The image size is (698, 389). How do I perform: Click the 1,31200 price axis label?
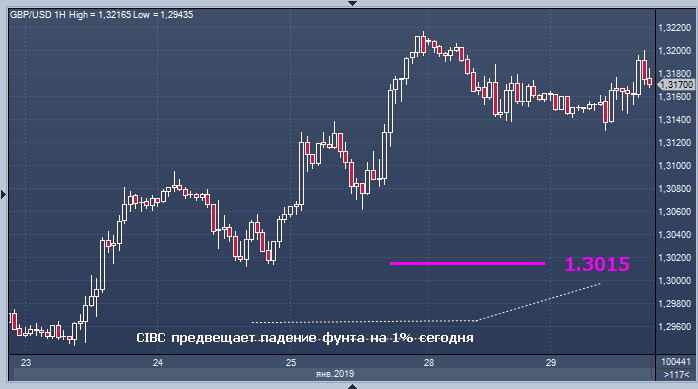point(674,143)
